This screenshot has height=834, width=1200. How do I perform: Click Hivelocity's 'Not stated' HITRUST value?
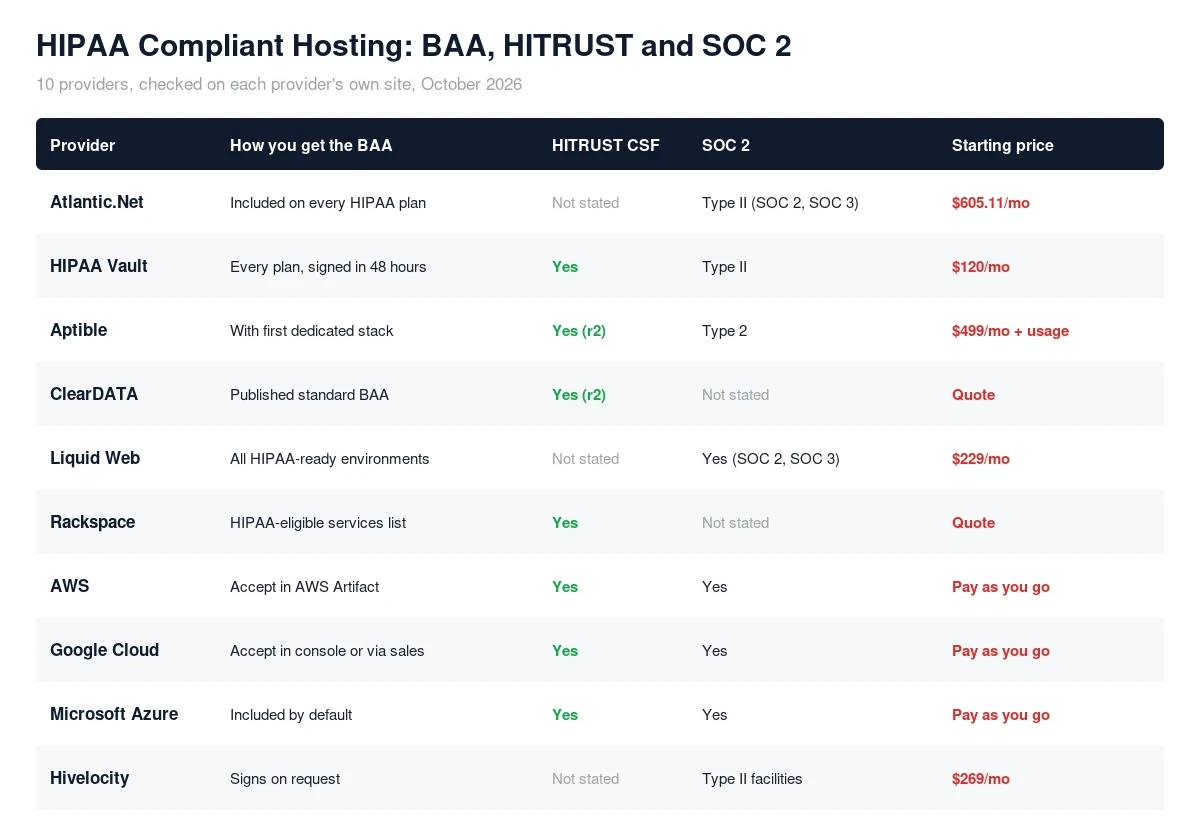pyautogui.click(x=586, y=779)
